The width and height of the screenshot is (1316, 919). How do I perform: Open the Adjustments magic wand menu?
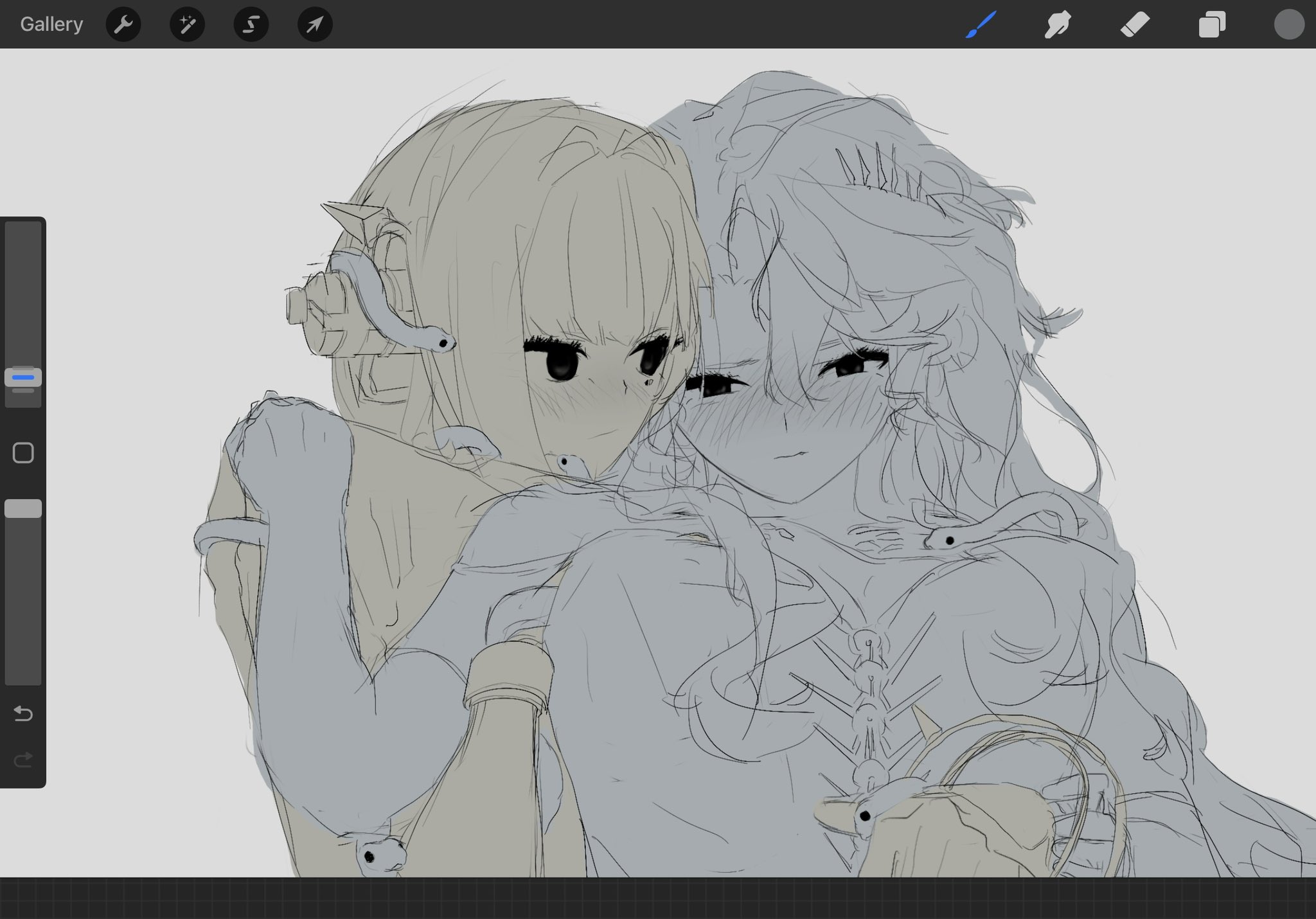[187, 24]
